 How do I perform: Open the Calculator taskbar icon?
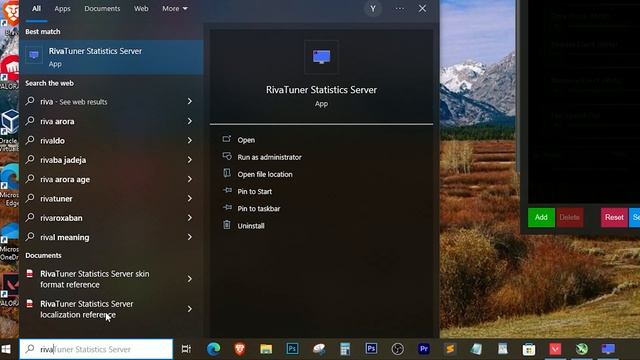click(345, 349)
